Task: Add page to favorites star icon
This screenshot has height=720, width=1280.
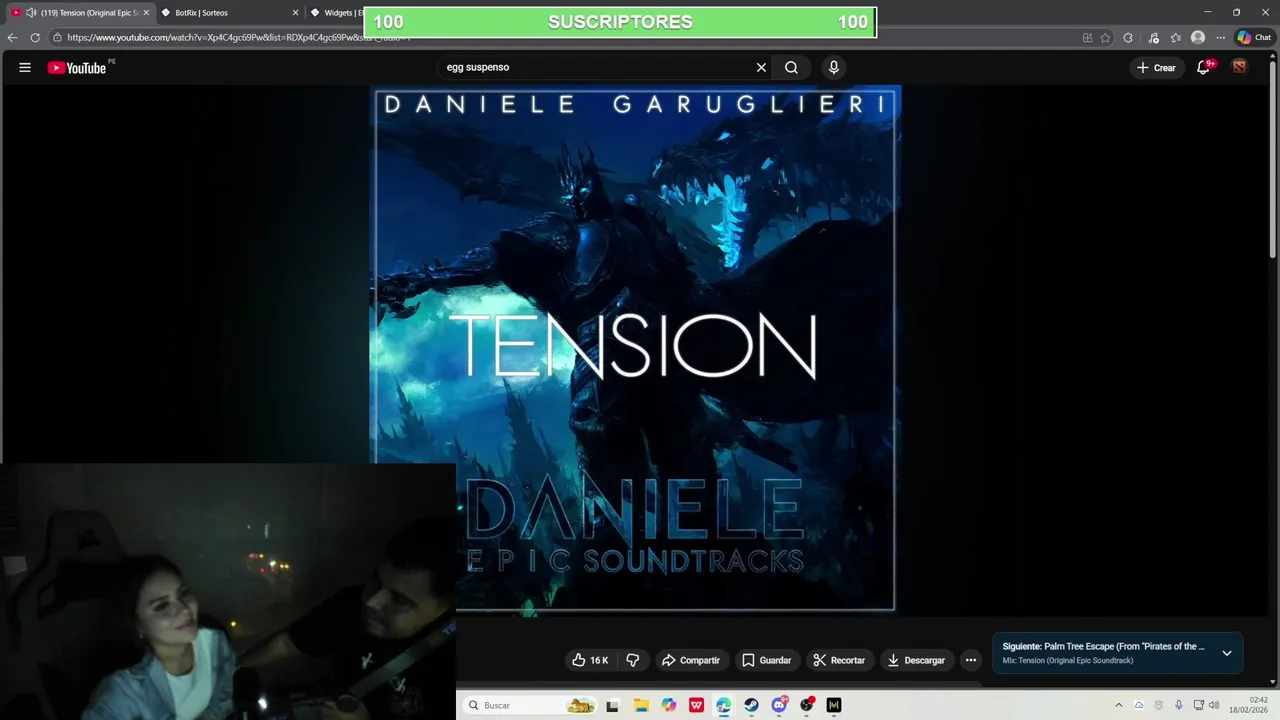Action: (x=1105, y=37)
